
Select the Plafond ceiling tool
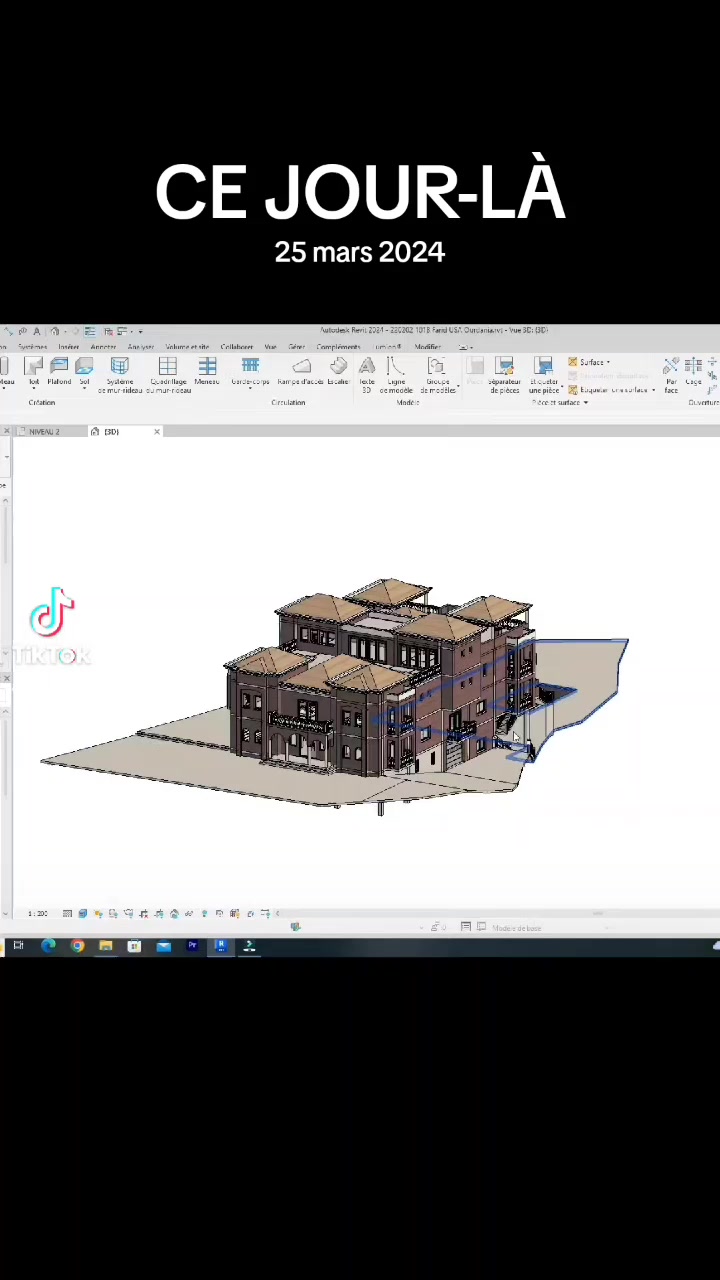[59, 371]
